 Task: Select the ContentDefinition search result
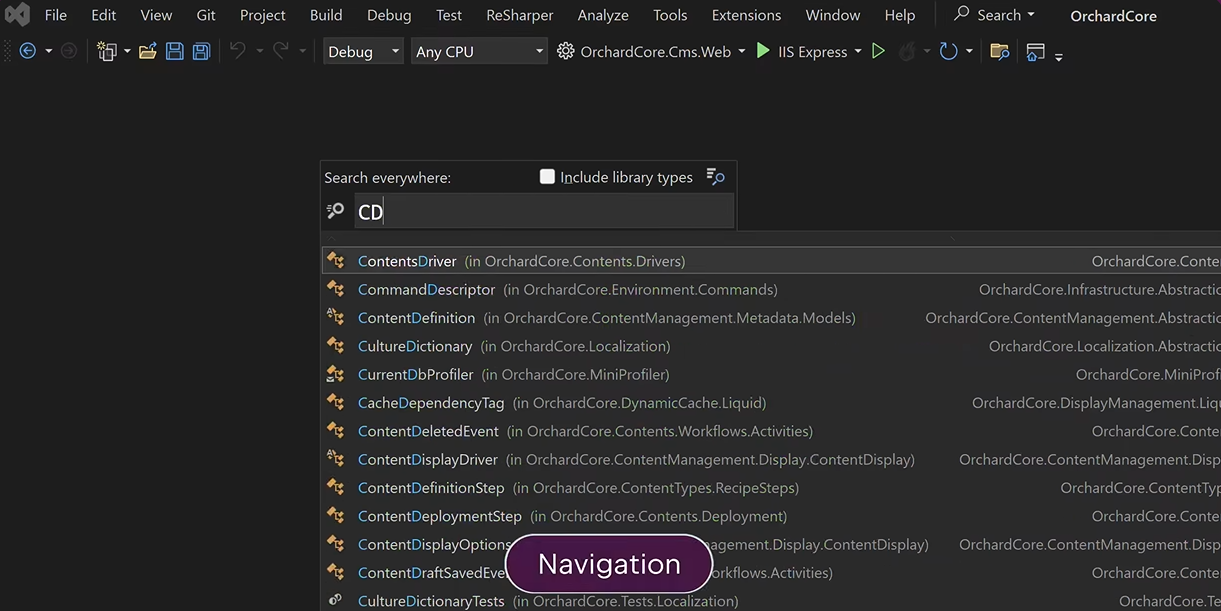pyautogui.click(x=416, y=318)
